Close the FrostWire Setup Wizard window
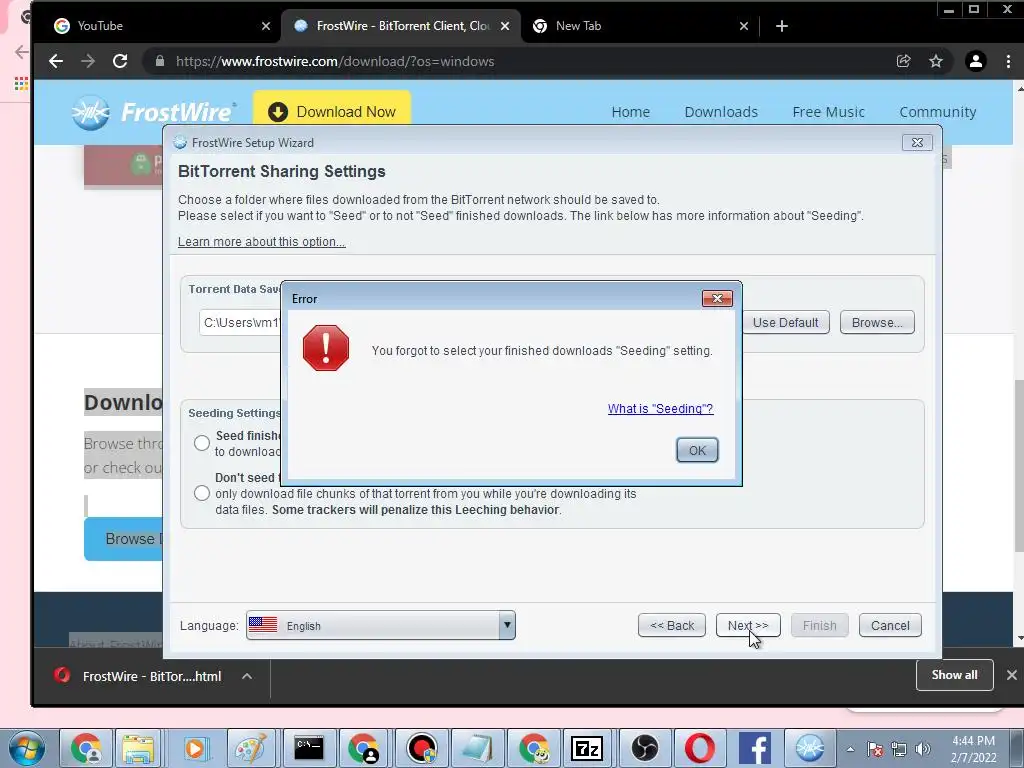The height and width of the screenshot is (768, 1024). tap(917, 142)
